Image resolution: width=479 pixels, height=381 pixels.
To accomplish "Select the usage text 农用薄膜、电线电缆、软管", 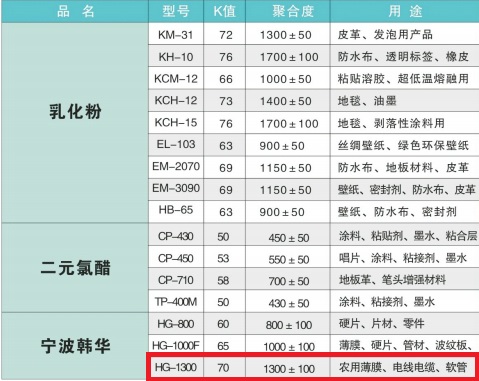I will 403,367.
